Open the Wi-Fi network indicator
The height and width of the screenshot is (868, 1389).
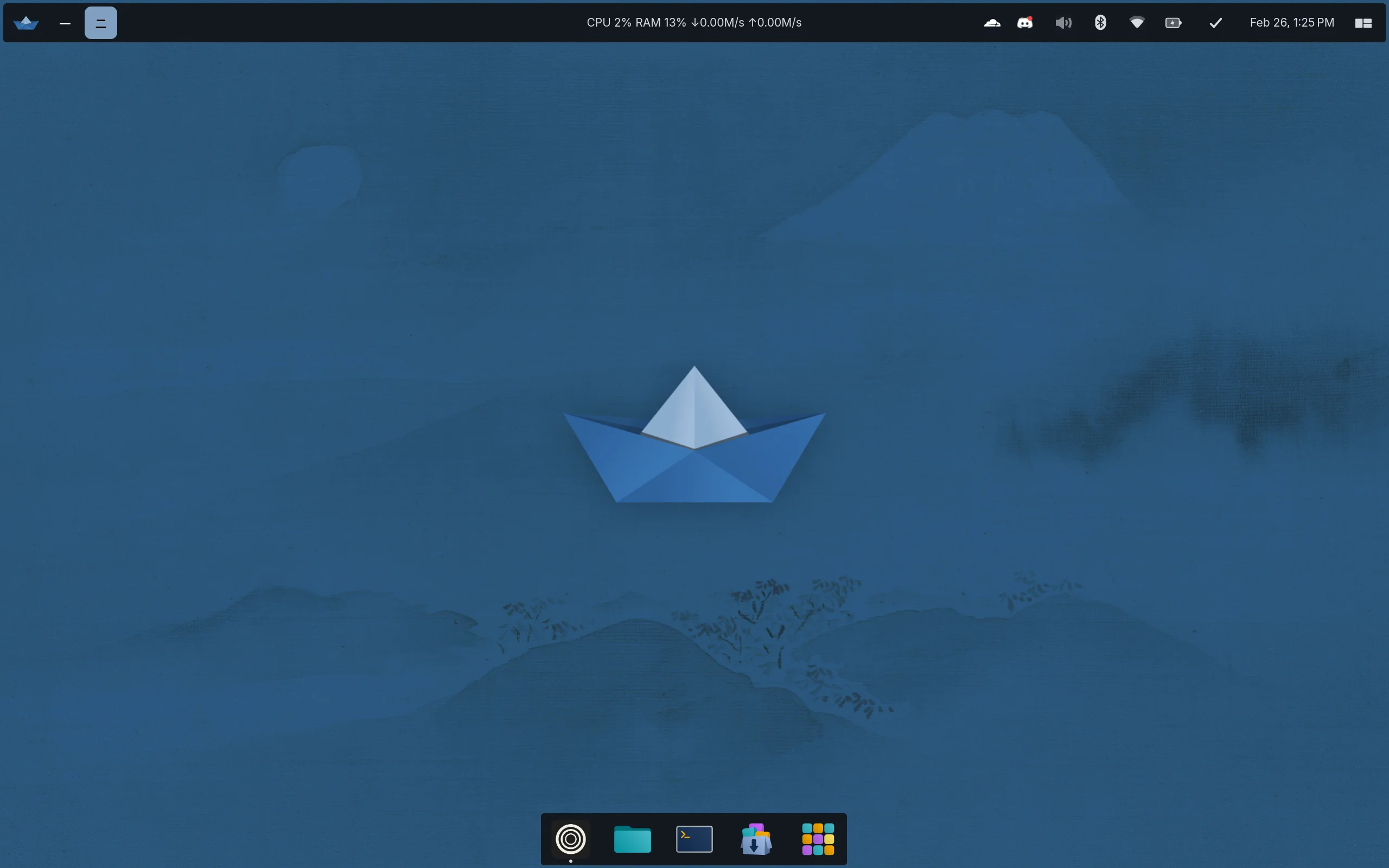coord(1137,23)
